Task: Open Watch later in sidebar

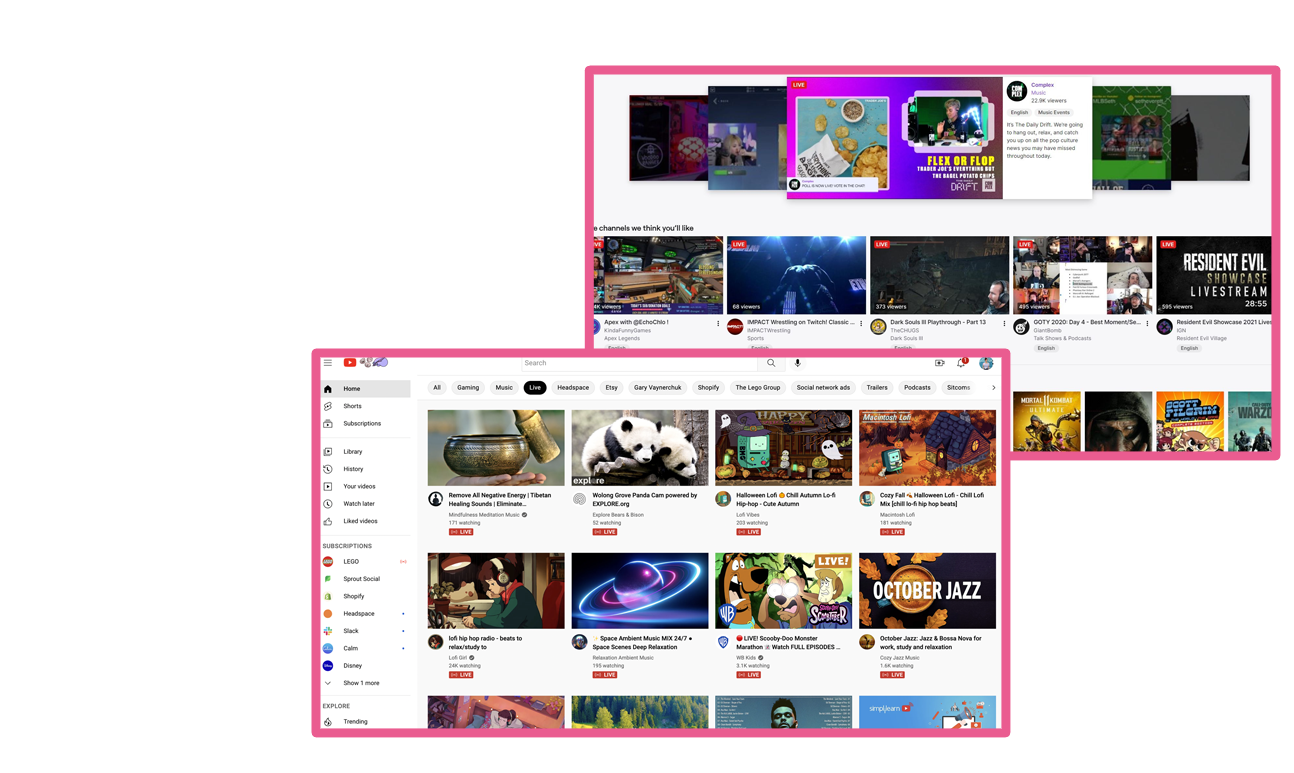Action: point(365,504)
